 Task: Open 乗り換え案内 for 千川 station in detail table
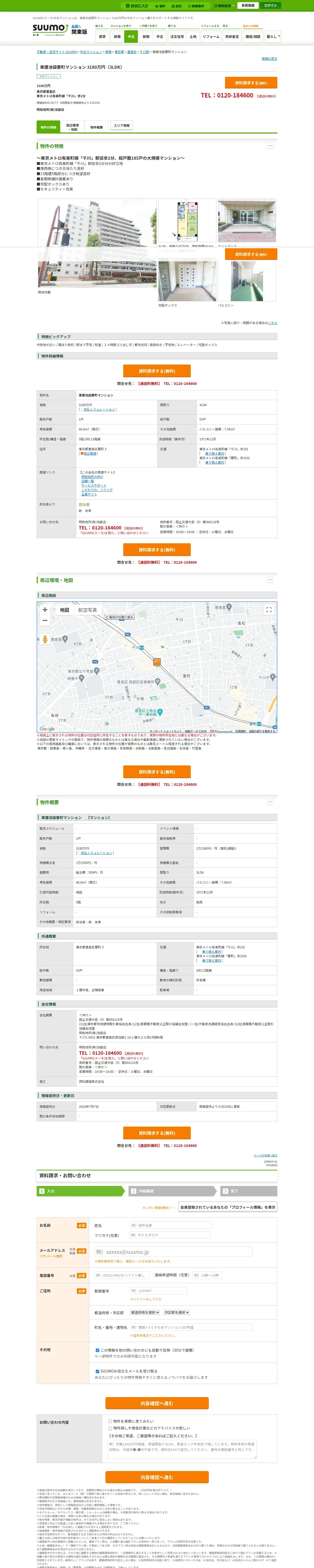pyautogui.click(x=215, y=453)
